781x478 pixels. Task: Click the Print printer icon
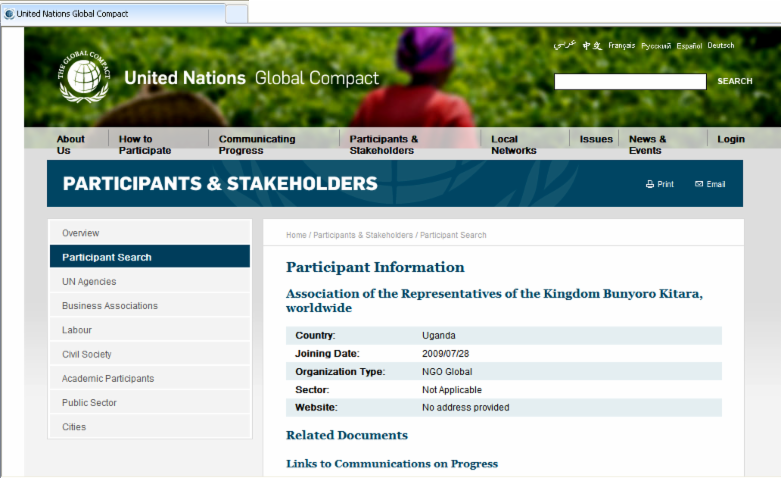650,184
